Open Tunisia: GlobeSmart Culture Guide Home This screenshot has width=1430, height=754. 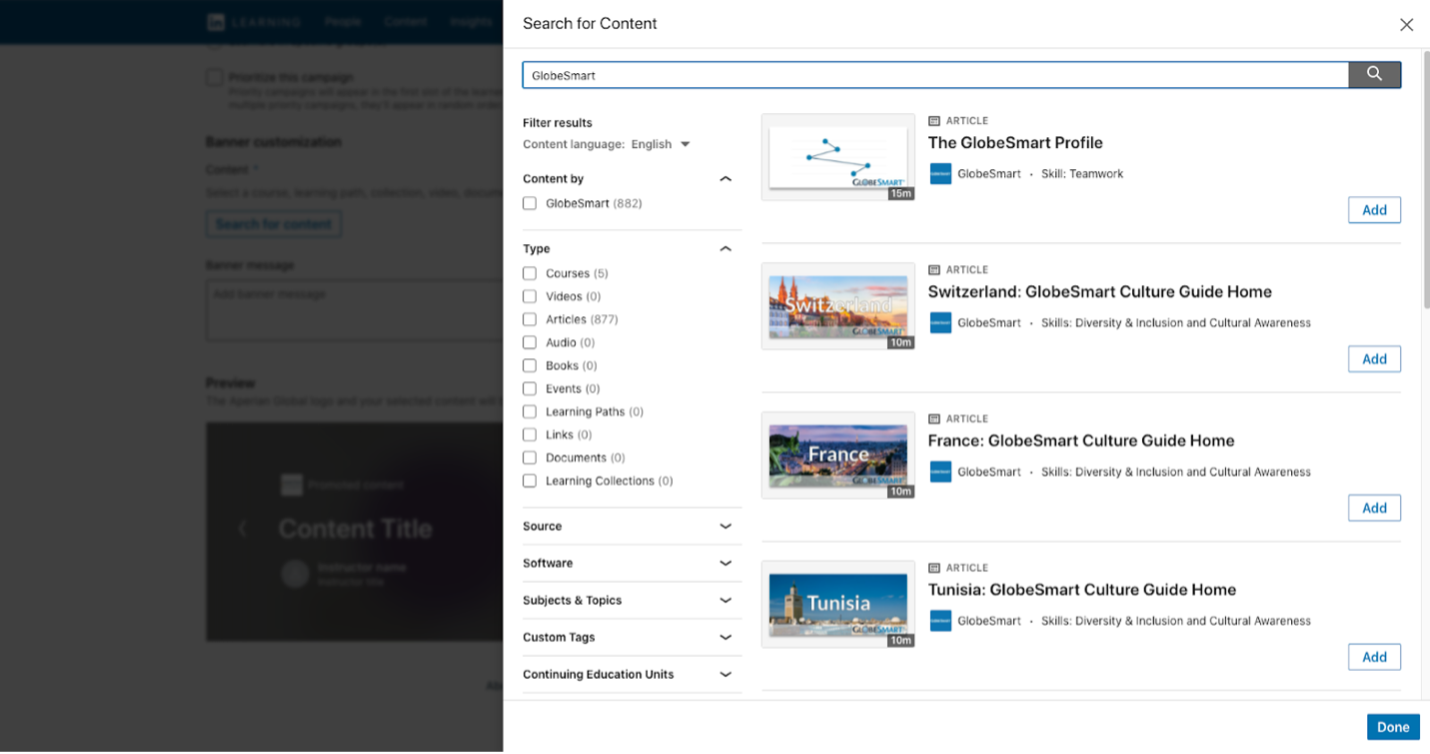point(1082,590)
